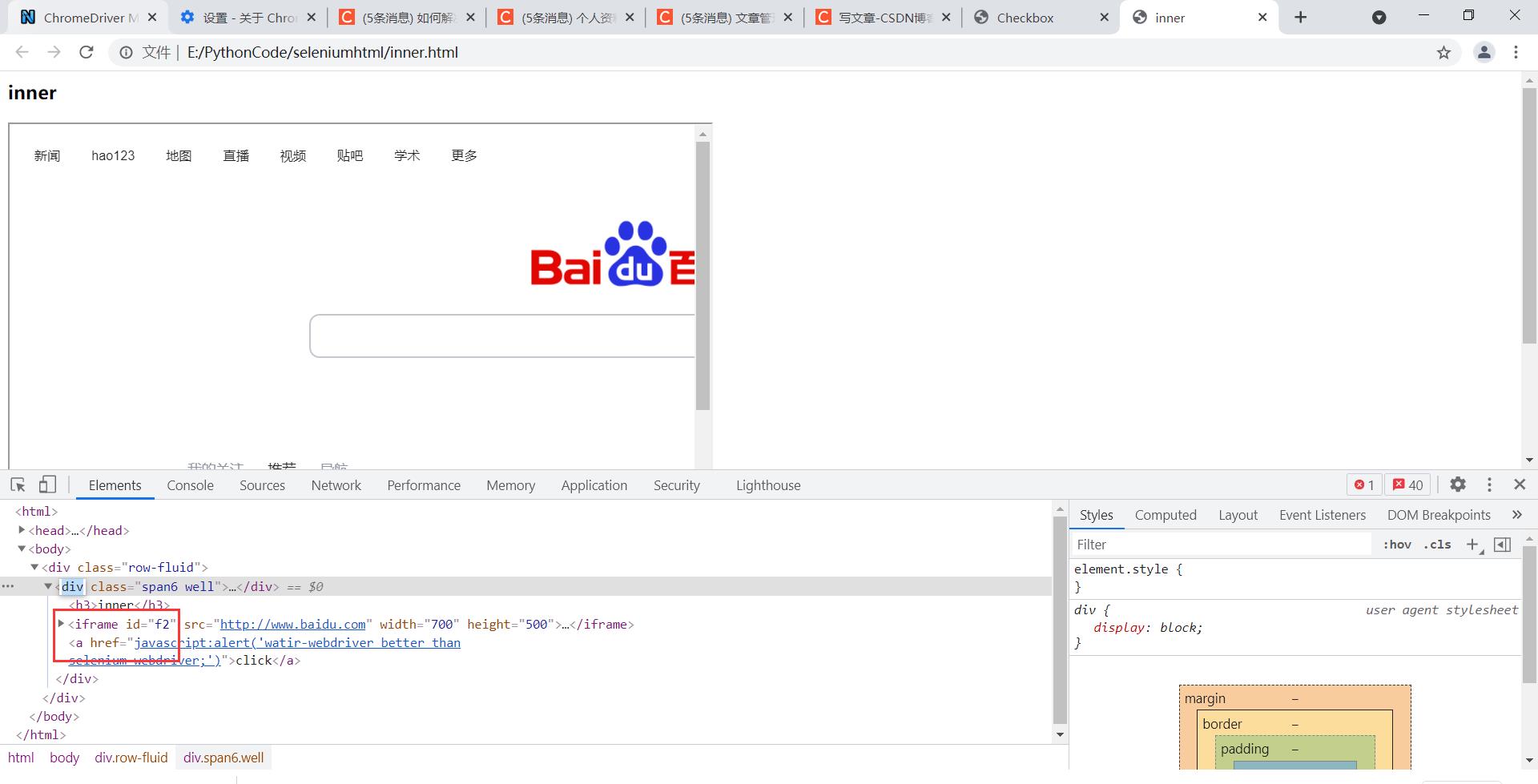Switch to the Checkbox tab

click(x=1040, y=18)
